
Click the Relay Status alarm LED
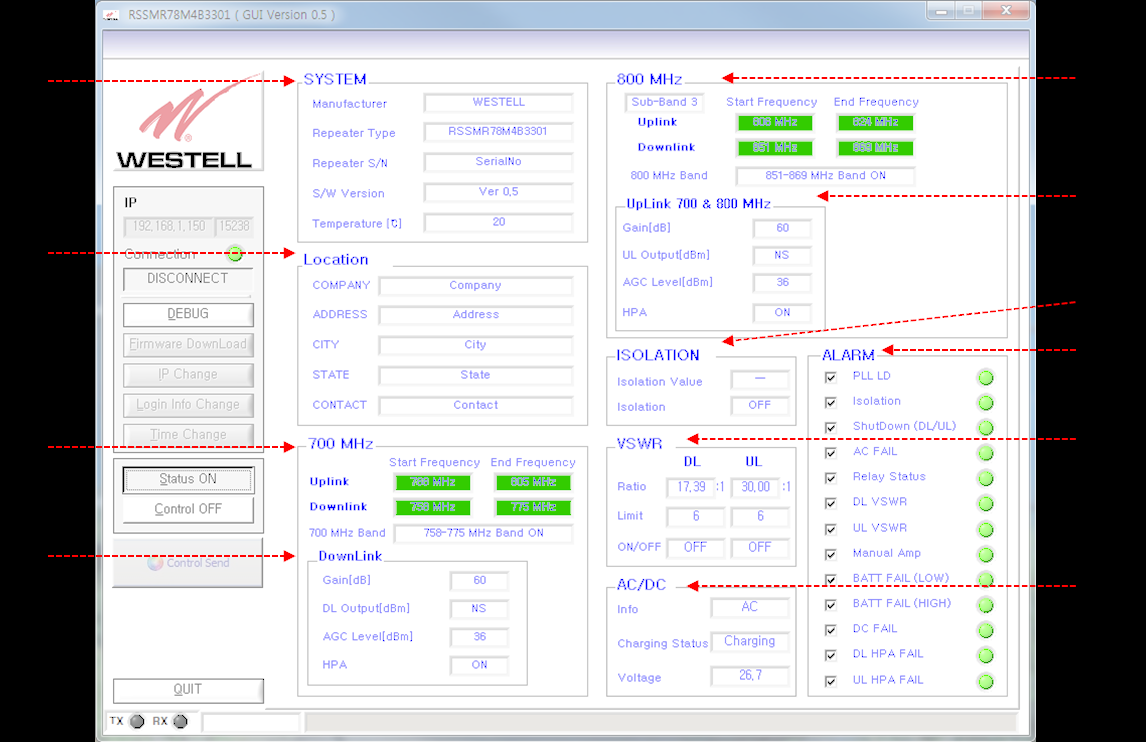[x=985, y=479]
